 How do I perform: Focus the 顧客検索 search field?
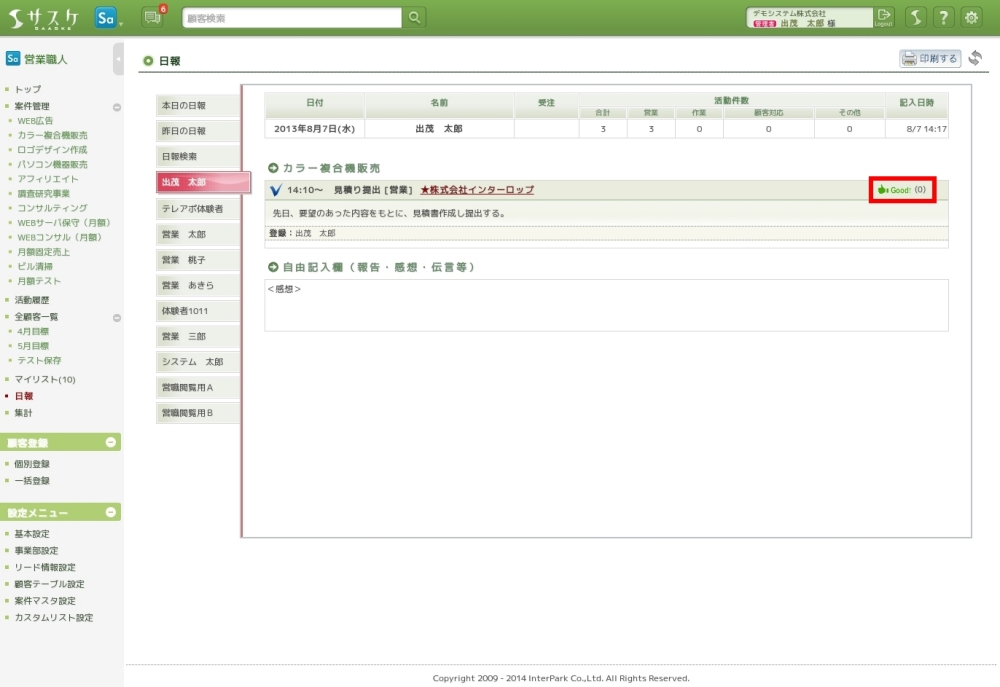click(292, 18)
